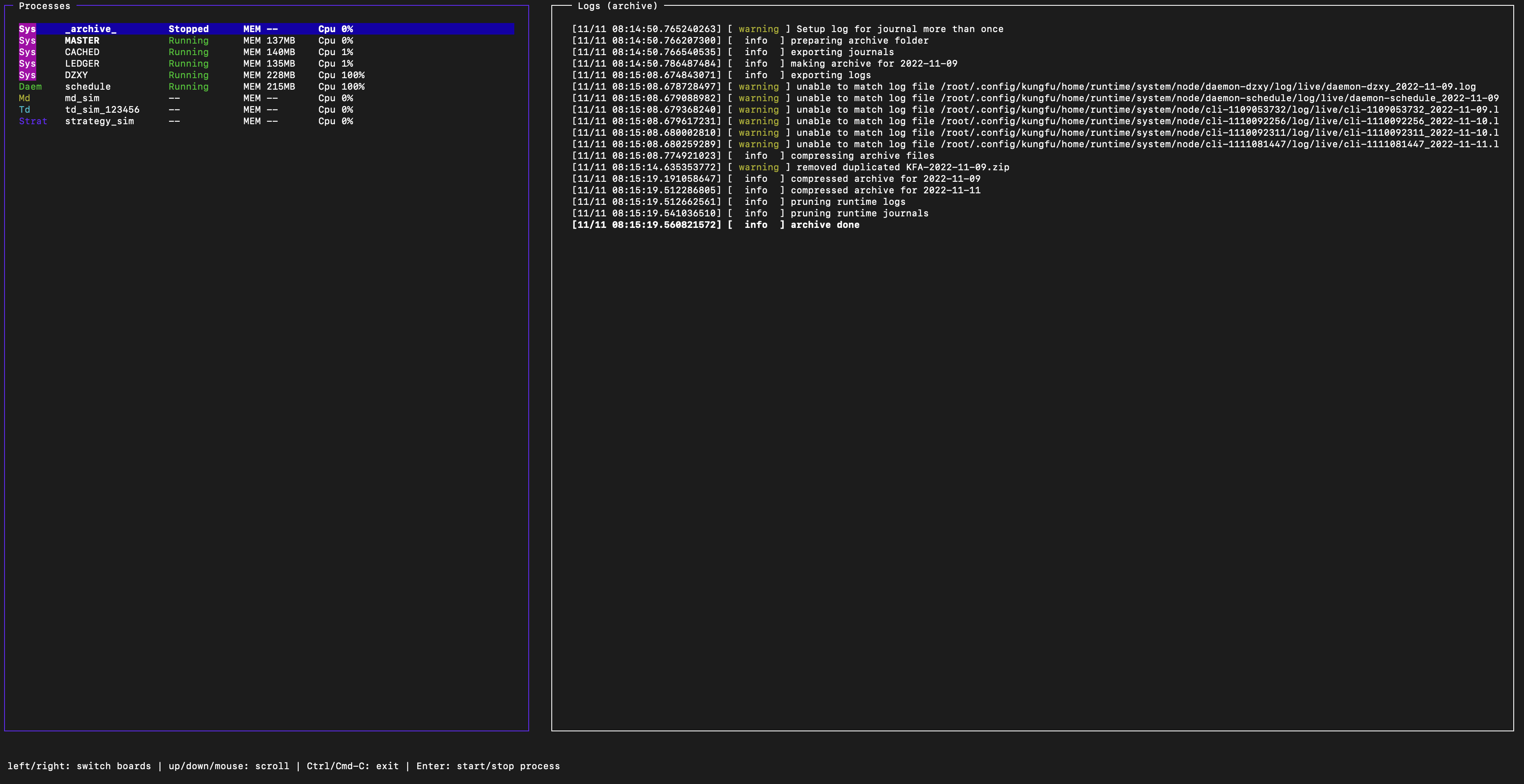Click log line 'removed duplicated KFA-2022-11-09.zip'
1524x784 pixels.
click(x=790, y=167)
